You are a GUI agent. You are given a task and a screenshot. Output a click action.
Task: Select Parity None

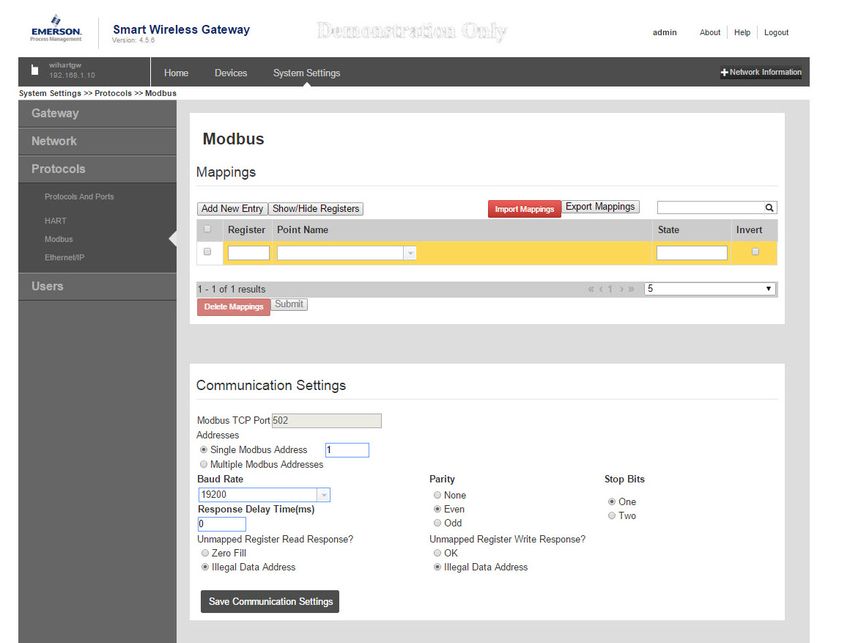pyautogui.click(x=437, y=495)
